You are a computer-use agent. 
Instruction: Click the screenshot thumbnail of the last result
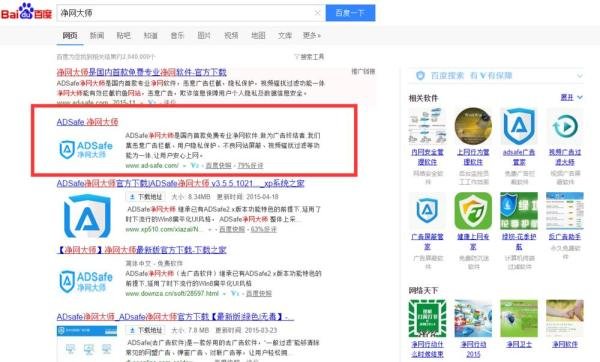pyautogui.click(x=87, y=343)
